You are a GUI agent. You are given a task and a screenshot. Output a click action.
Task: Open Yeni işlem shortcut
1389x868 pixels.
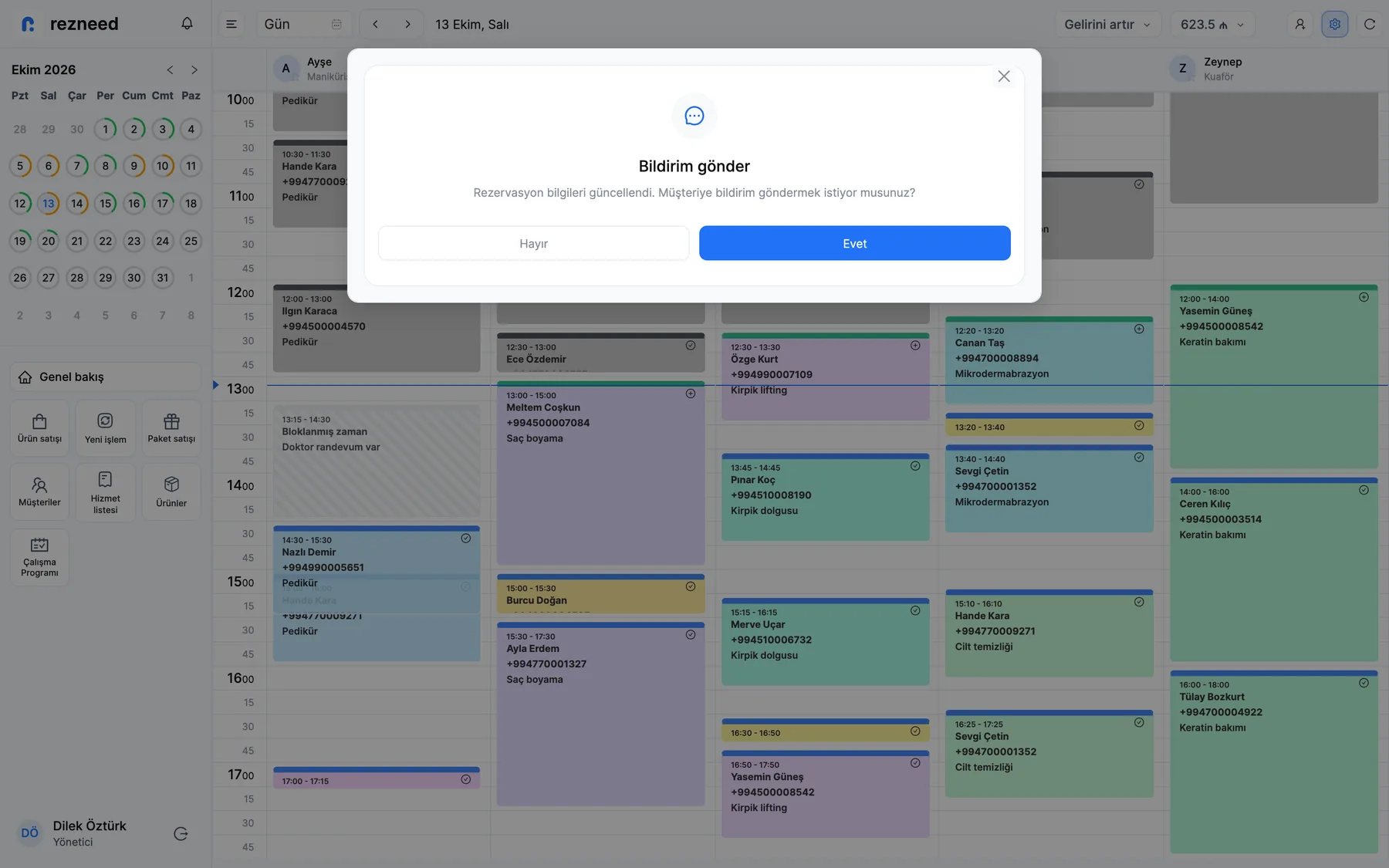[106, 428]
